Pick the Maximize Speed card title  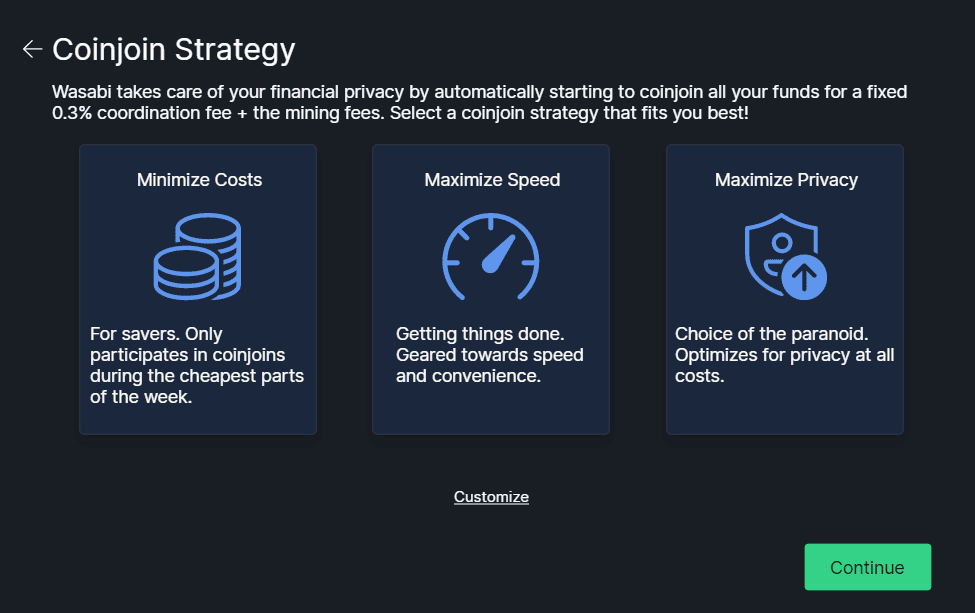pos(492,180)
